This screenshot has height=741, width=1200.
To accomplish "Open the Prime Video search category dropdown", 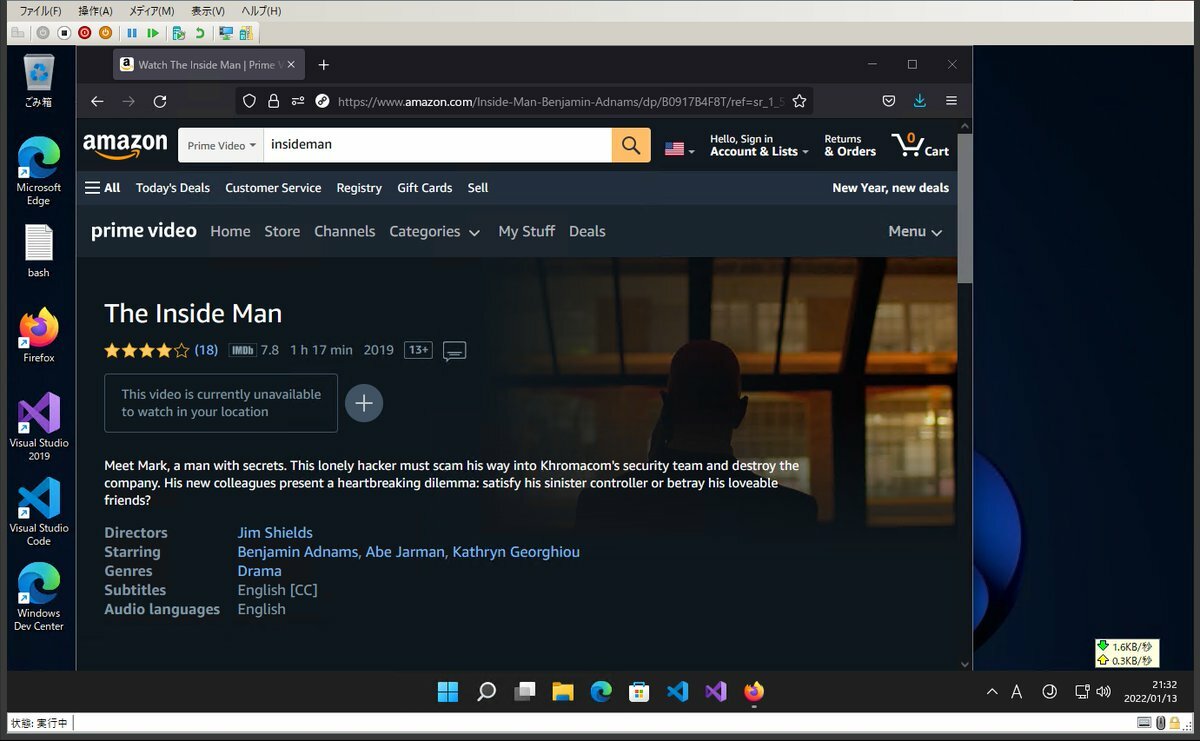I will click(x=221, y=146).
